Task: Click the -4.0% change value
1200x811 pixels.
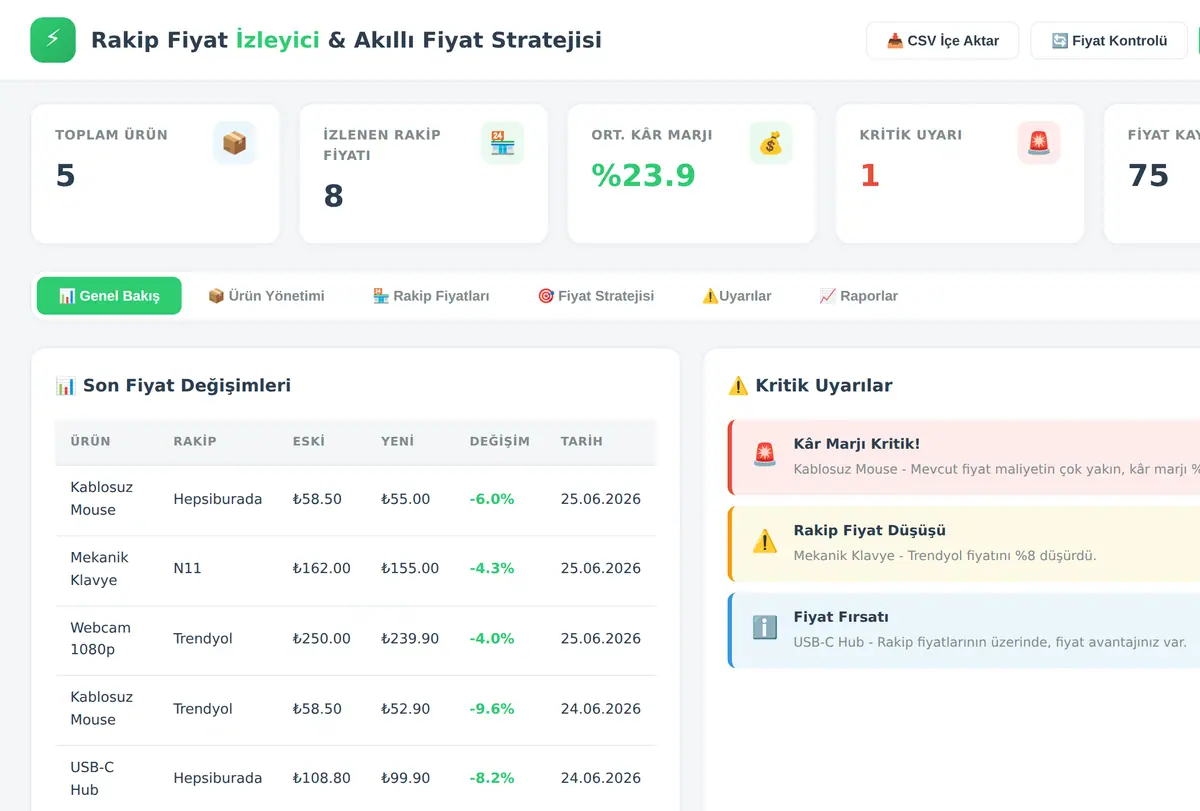Action: click(492, 639)
